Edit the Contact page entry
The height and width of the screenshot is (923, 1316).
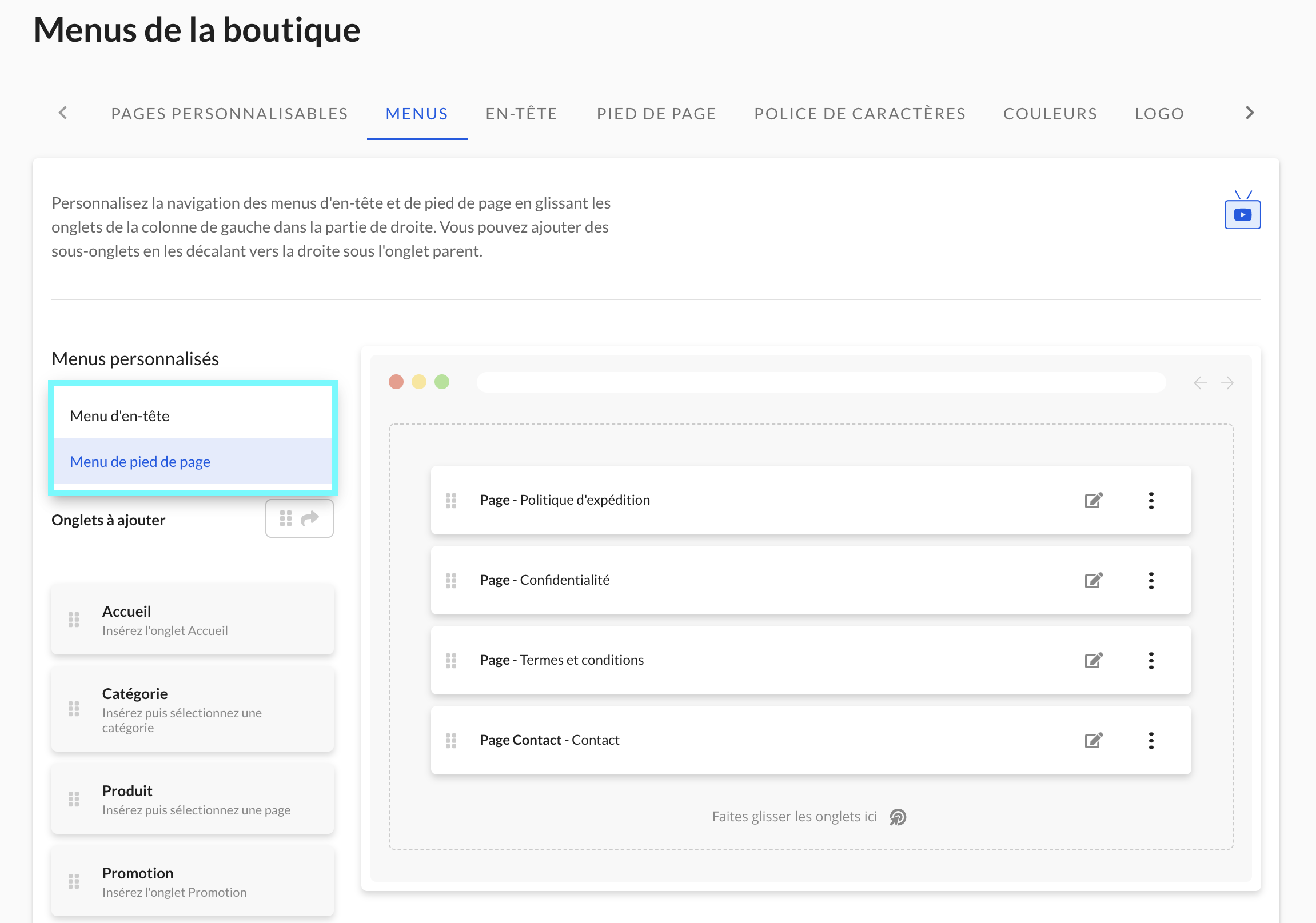pyautogui.click(x=1094, y=740)
